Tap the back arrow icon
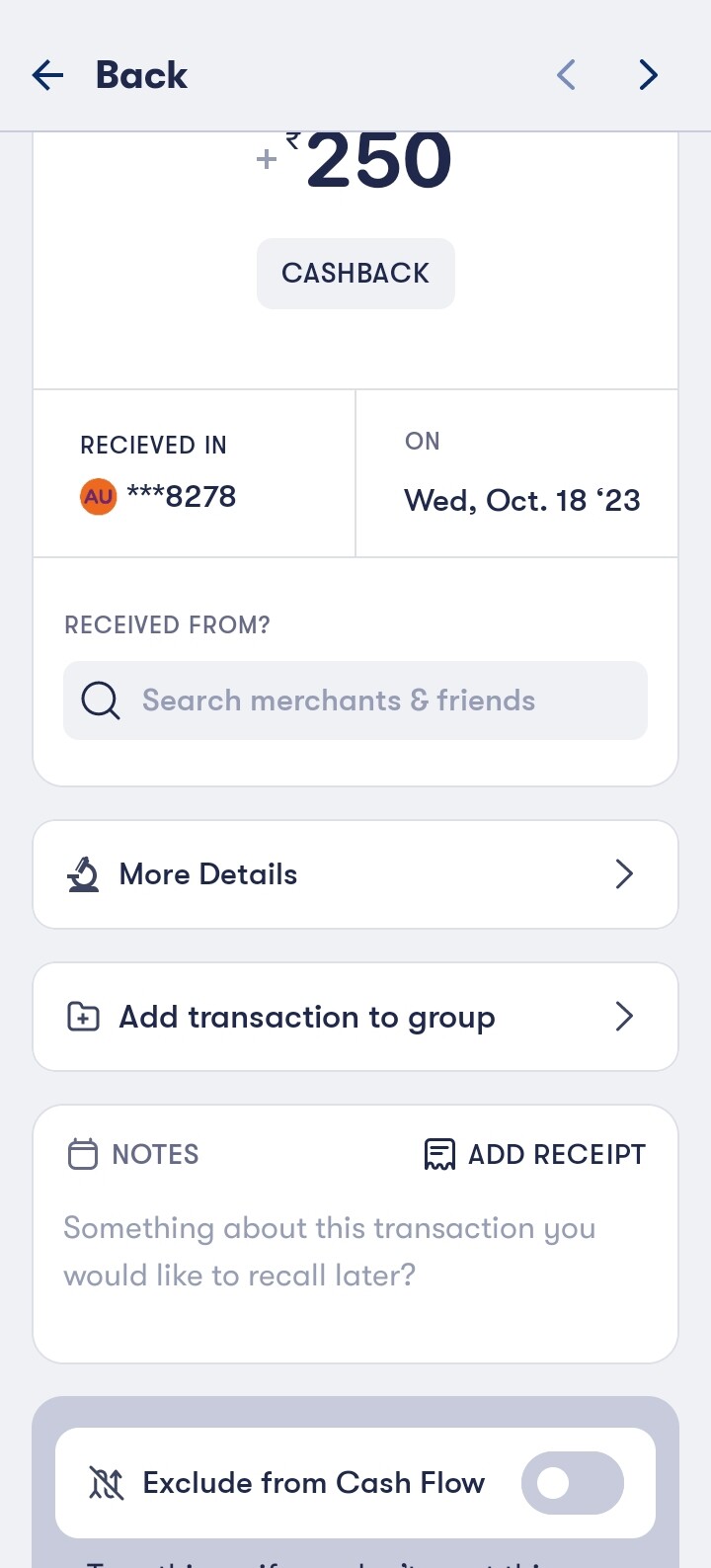This screenshot has height=1568, width=711. [x=47, y=75]
